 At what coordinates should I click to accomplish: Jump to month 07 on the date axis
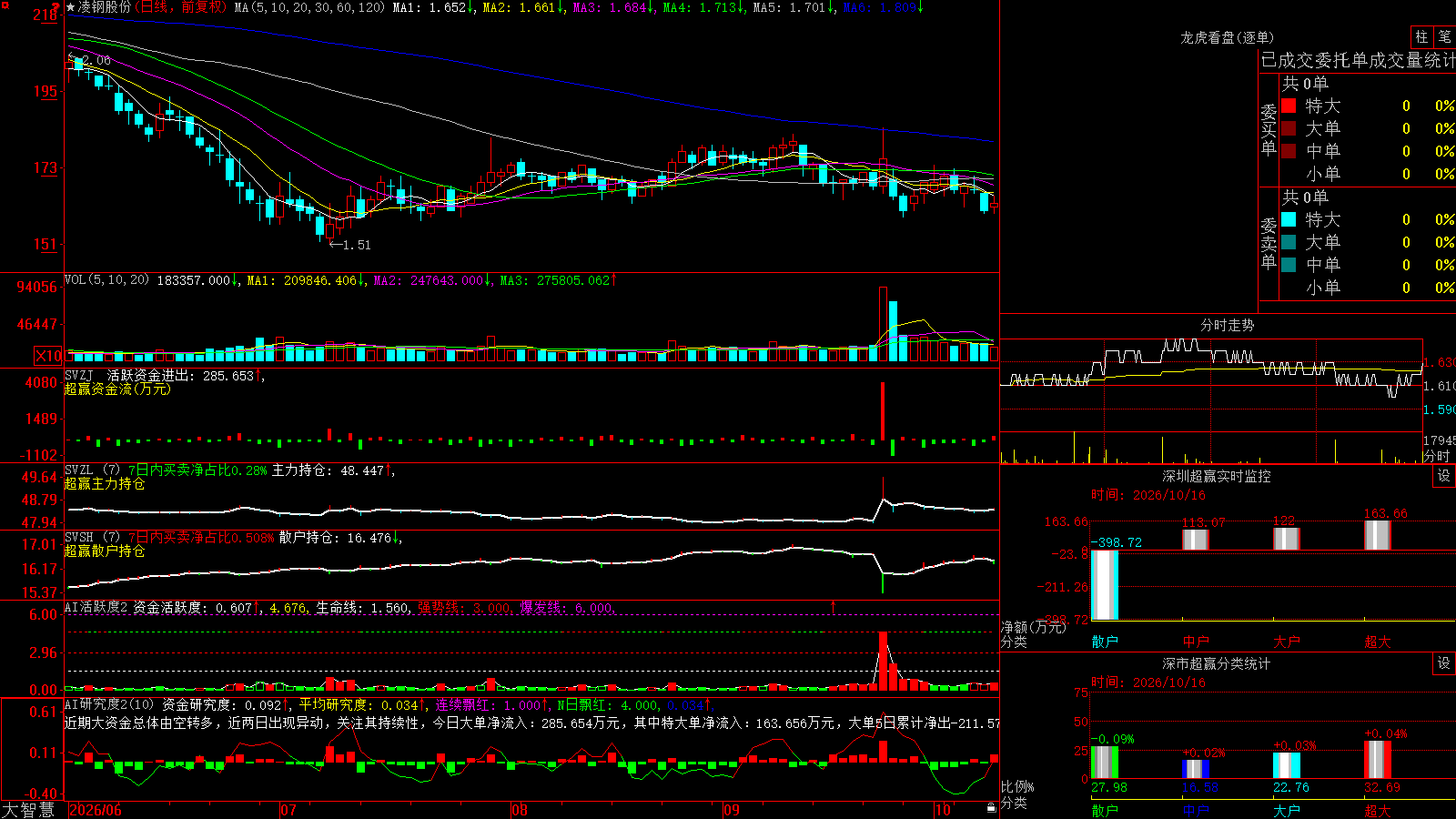[x=288, y=810]
